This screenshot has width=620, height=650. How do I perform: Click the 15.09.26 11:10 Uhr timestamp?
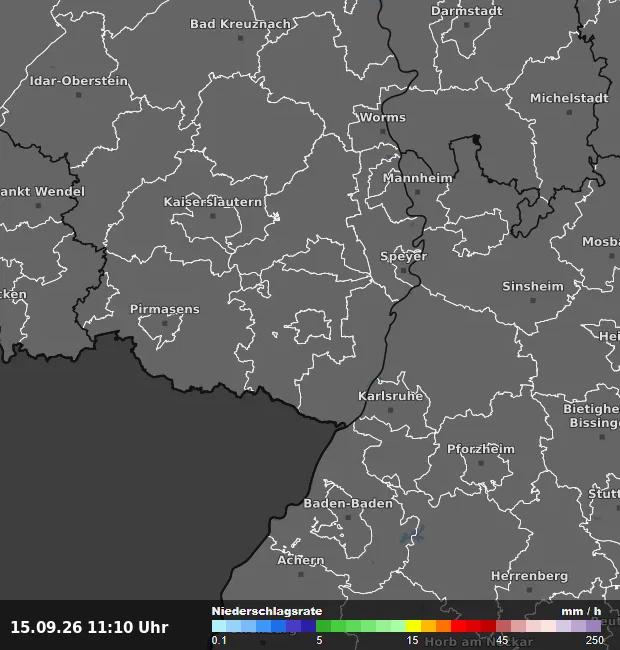point(90,627)
